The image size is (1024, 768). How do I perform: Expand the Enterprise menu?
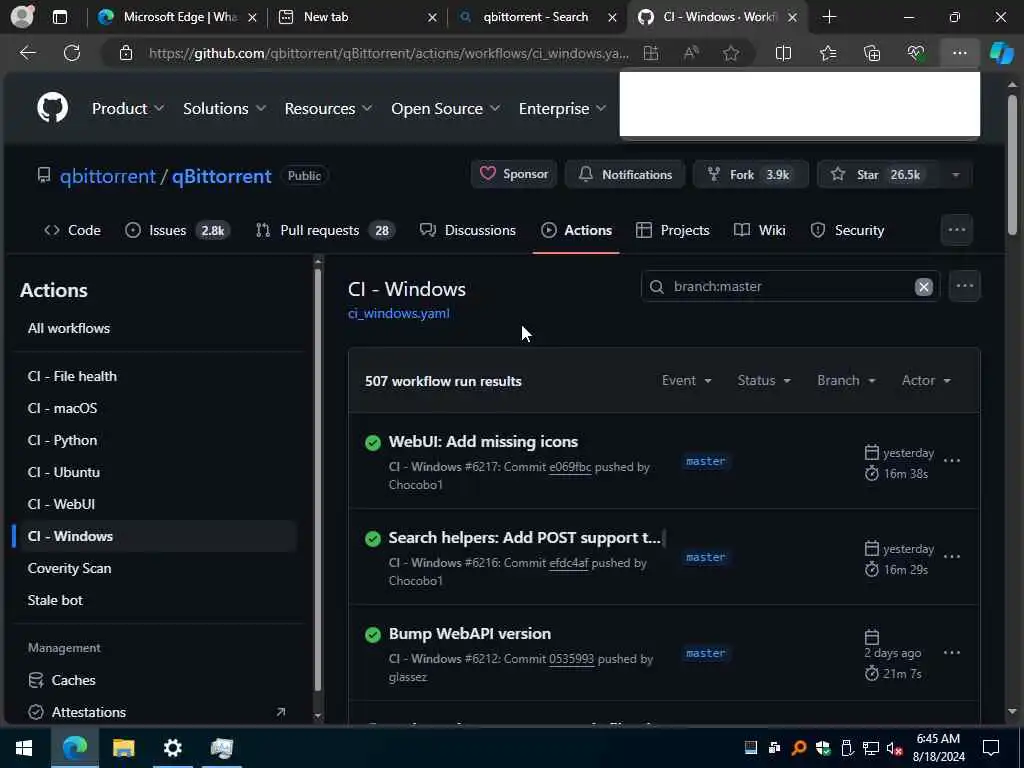click(562, 108)
